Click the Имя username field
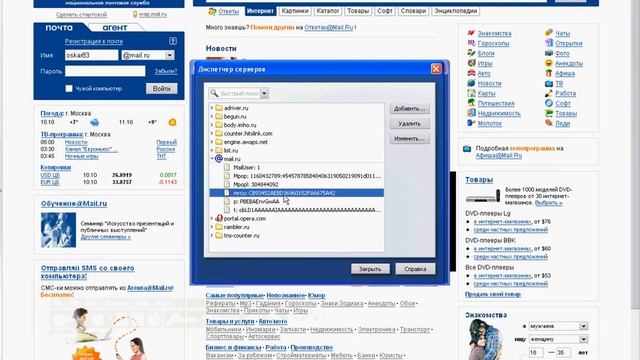 click(x=91, y=55)
